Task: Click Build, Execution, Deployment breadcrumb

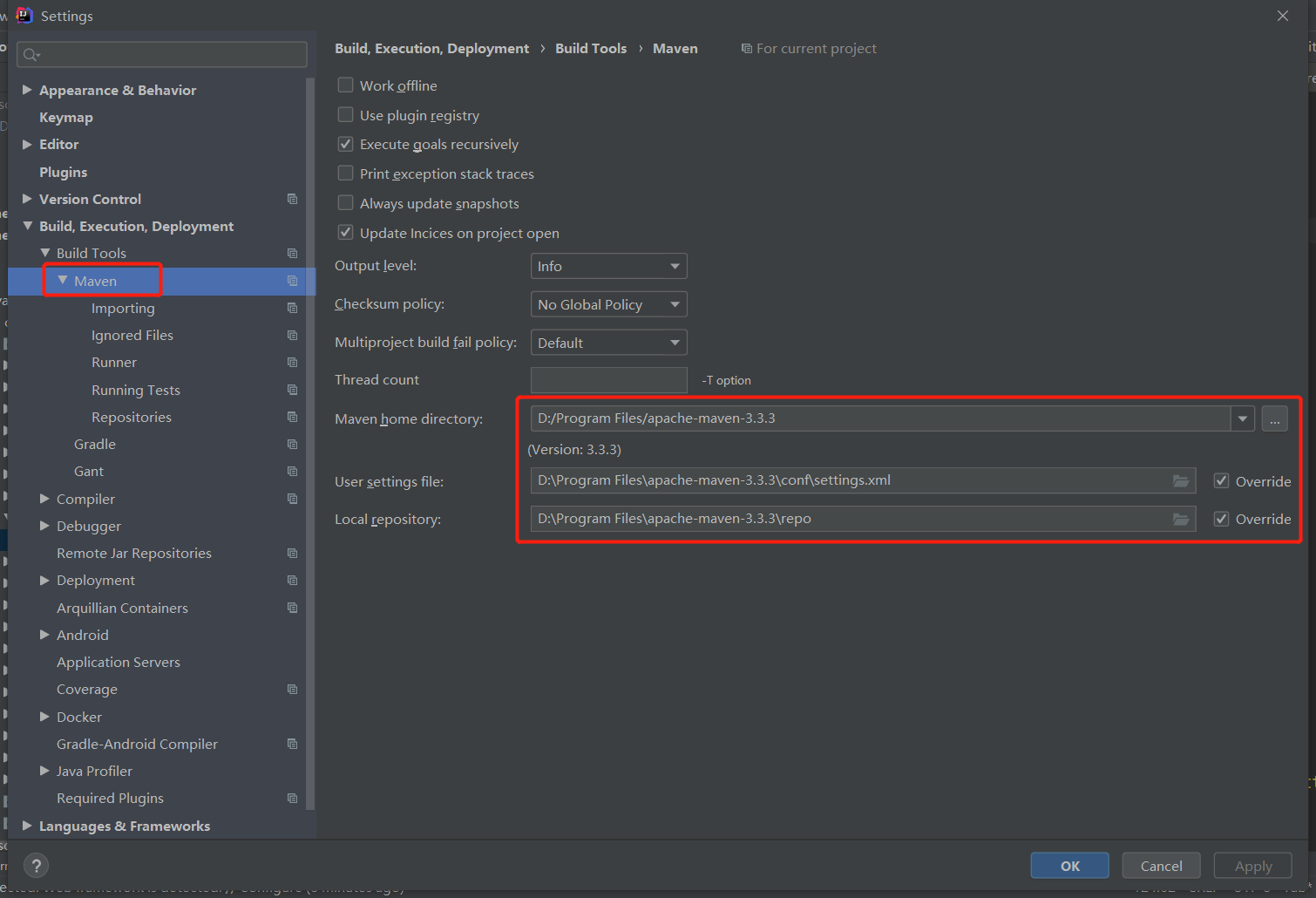Action: (x=431, y=49)
